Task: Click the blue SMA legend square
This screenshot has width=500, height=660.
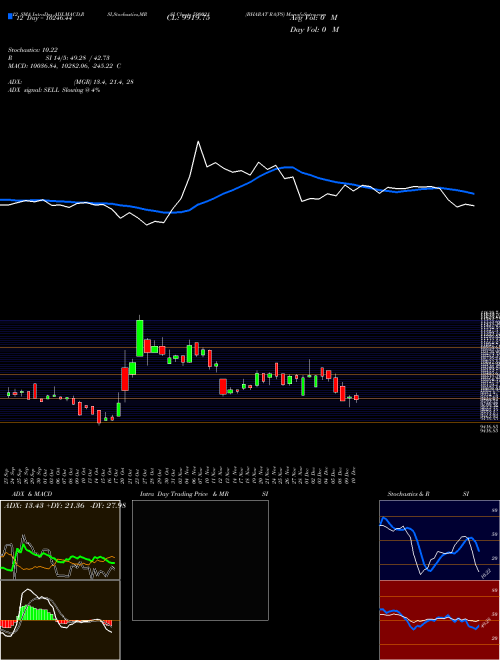Action: point(10,17)
